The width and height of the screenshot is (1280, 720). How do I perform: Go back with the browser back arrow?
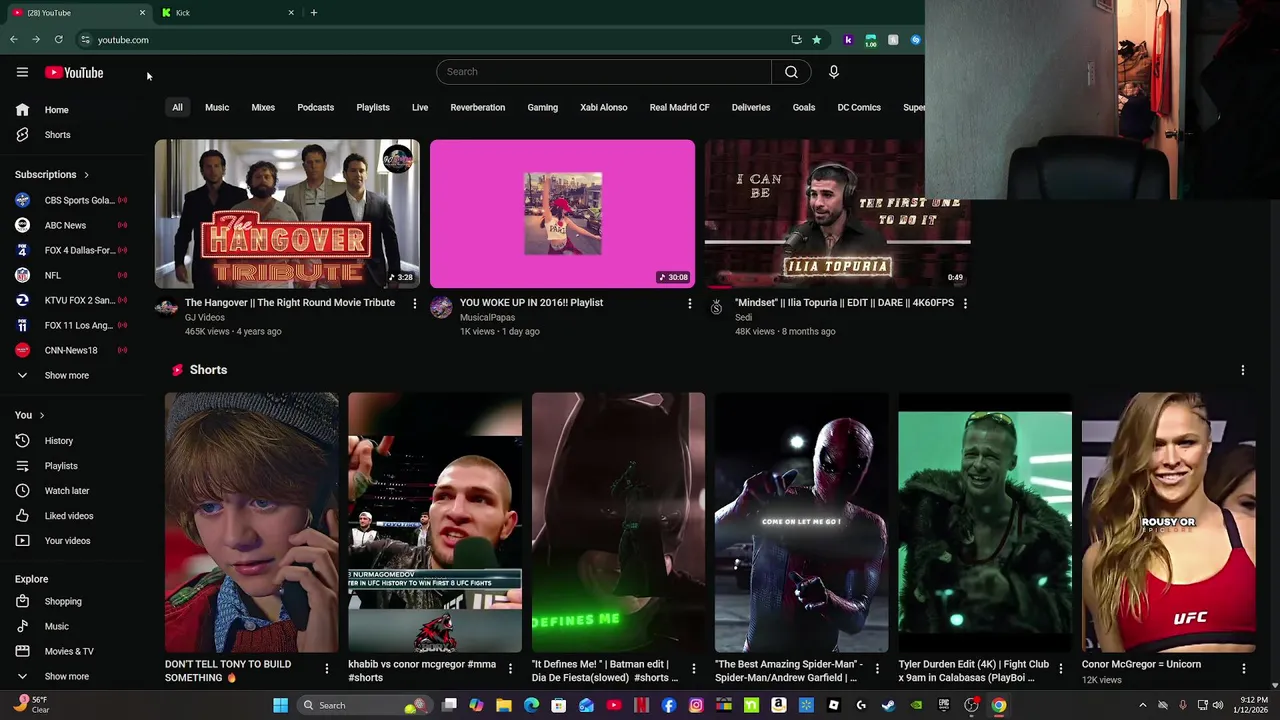click(x=13, y=40)
